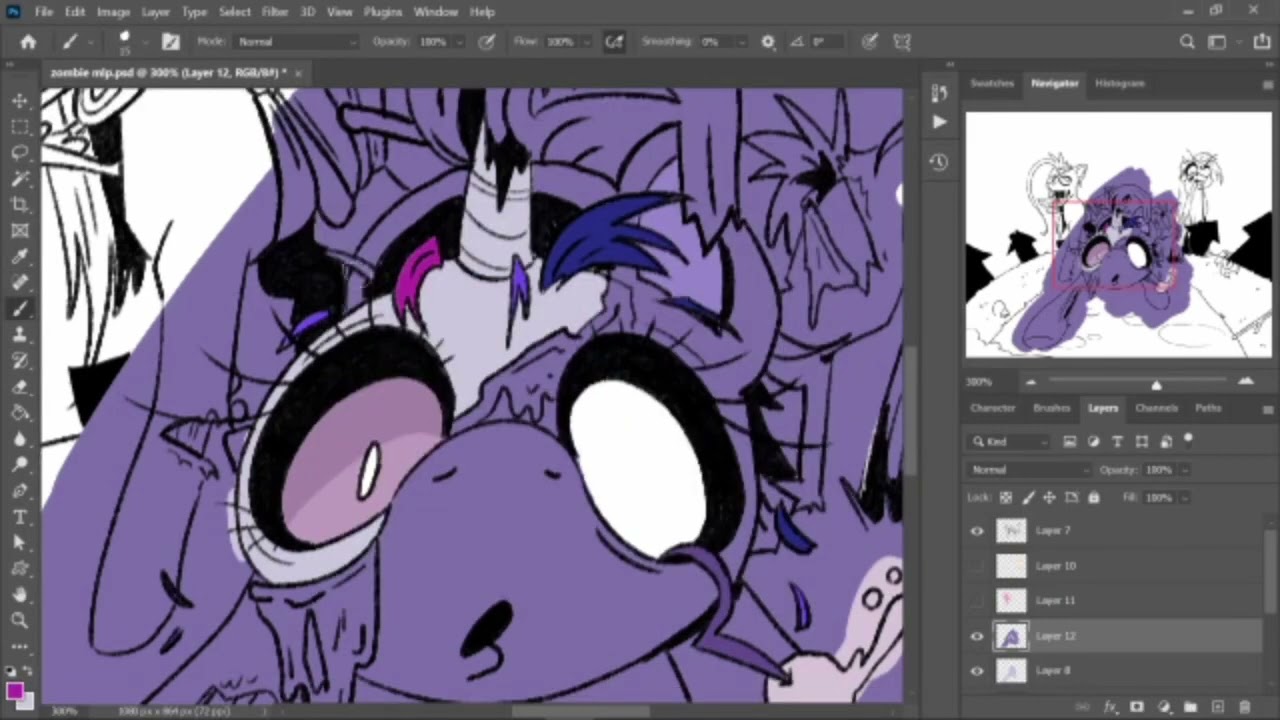The height and width of the screenshot is (720, 1280).
Task: Click the Navigator zoom slider handle
Action: click(1156, 384)
